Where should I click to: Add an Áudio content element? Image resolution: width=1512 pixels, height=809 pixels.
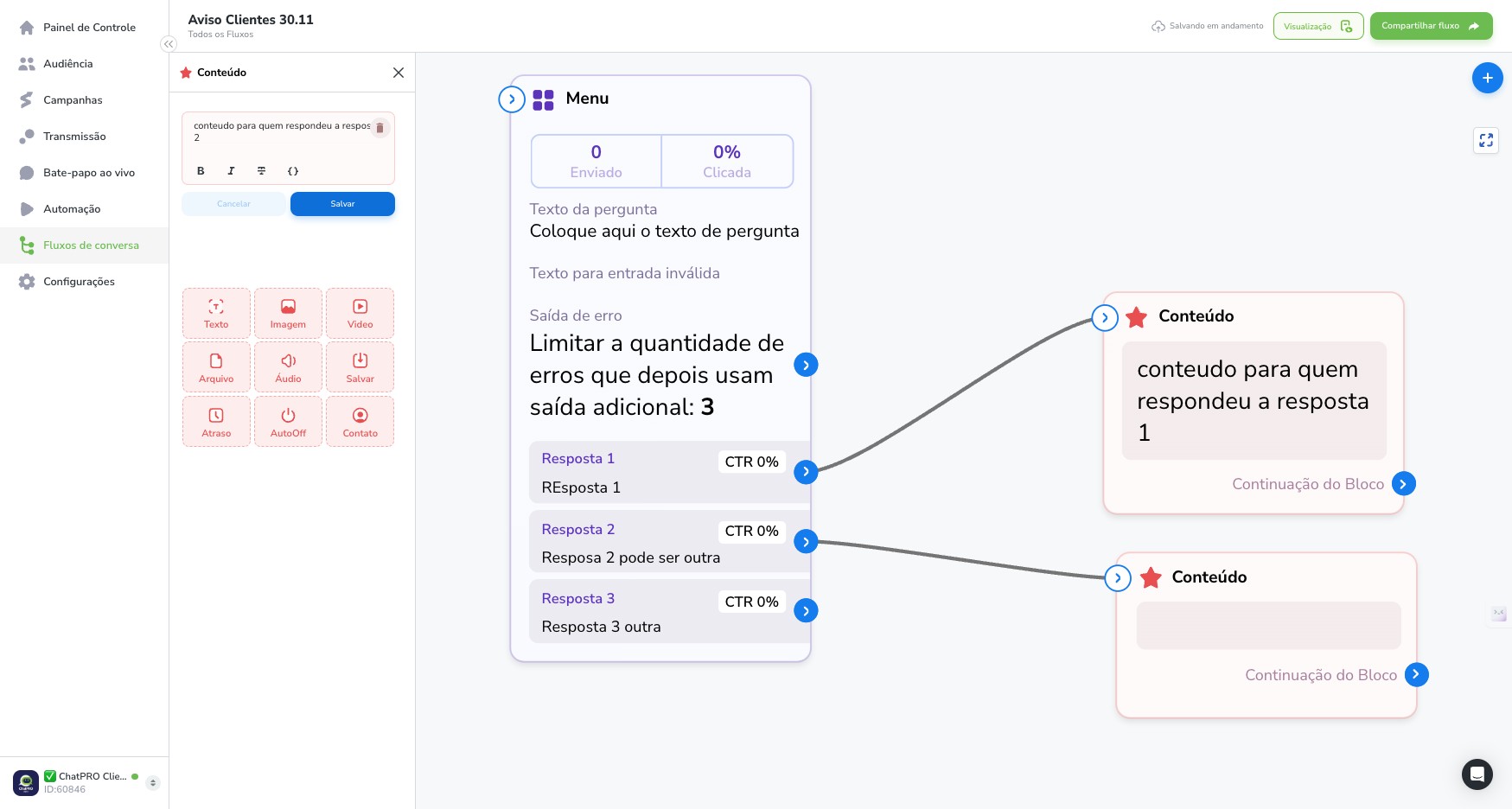tap(288, 367)
